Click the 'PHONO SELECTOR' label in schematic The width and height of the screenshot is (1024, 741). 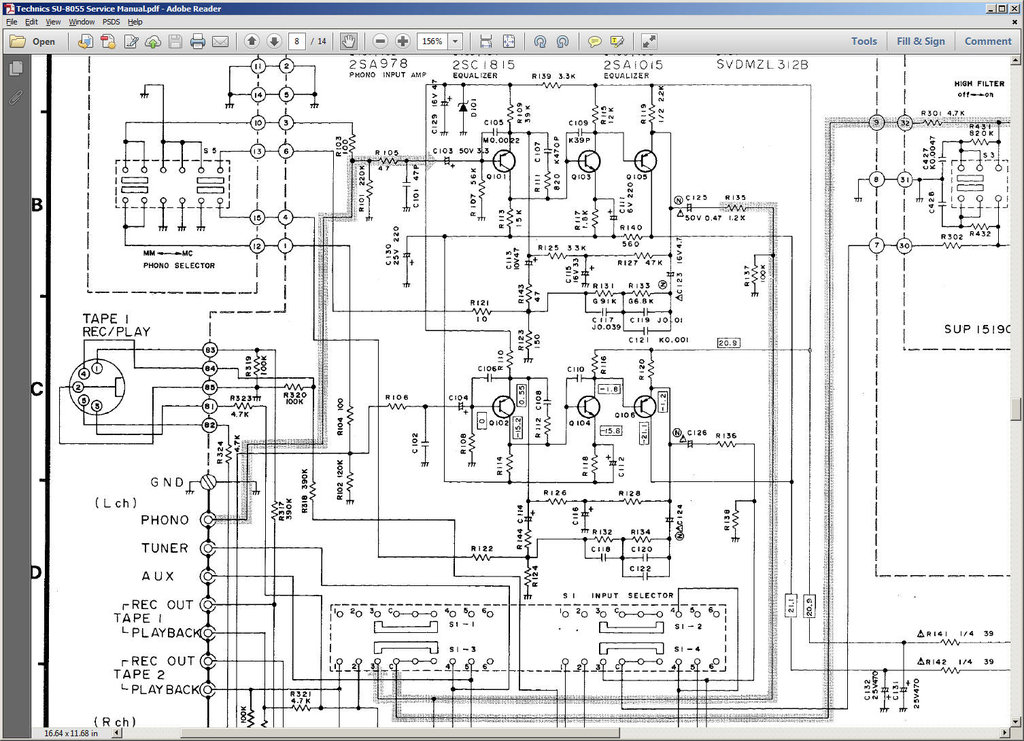tap(179, 266)
